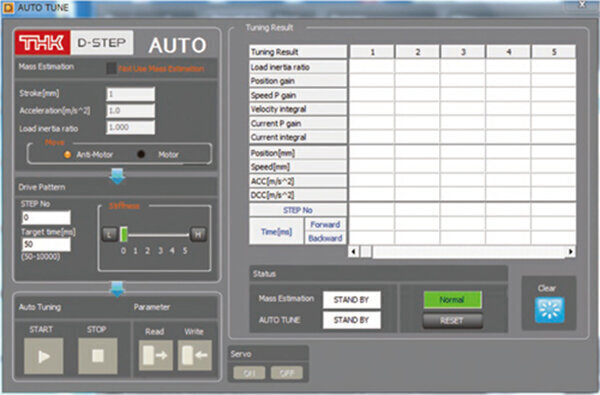
Task: Click the Velocity integral row label
Action: tap(298, 109)
